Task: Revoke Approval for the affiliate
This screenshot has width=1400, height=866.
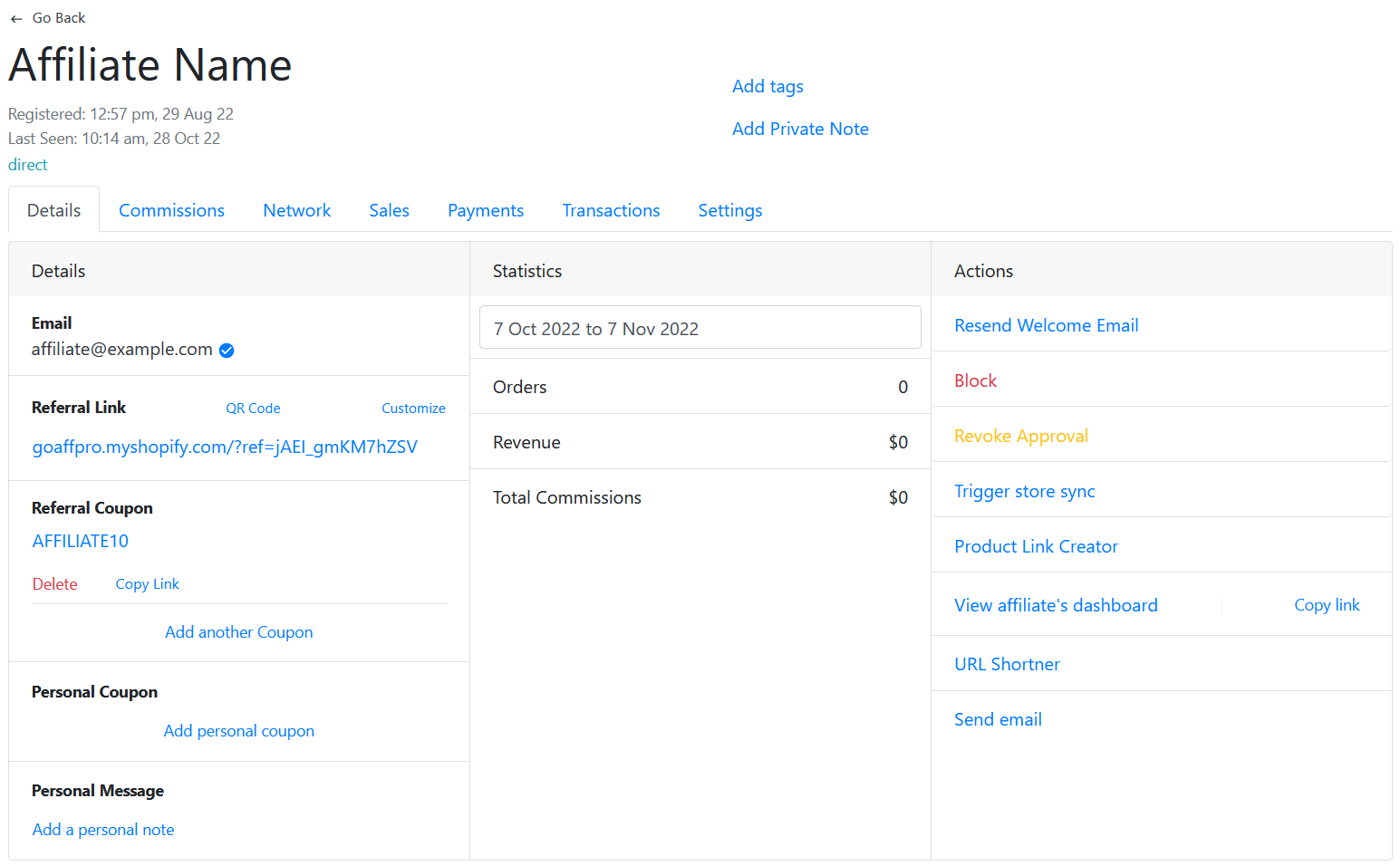Action: (x=1020, y=436)
